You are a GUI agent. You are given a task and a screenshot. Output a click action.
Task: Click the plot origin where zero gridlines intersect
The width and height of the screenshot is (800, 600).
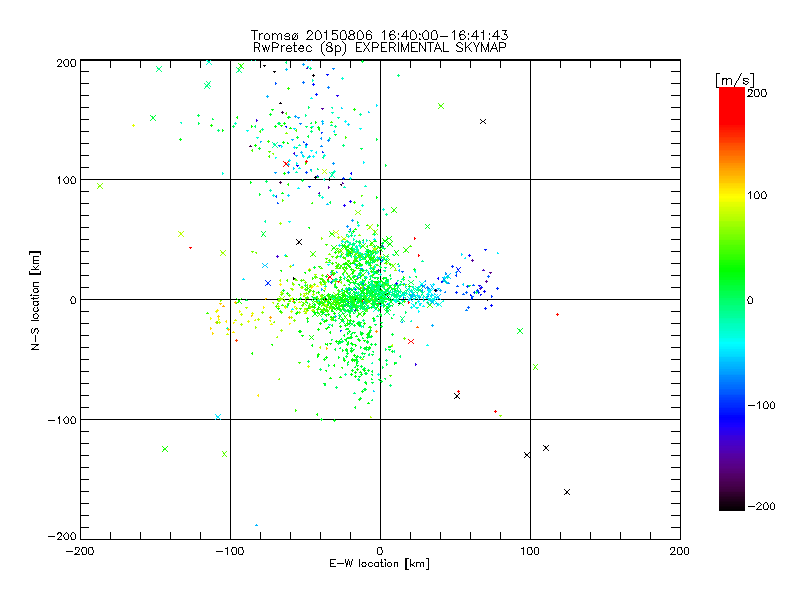[380, 299]
